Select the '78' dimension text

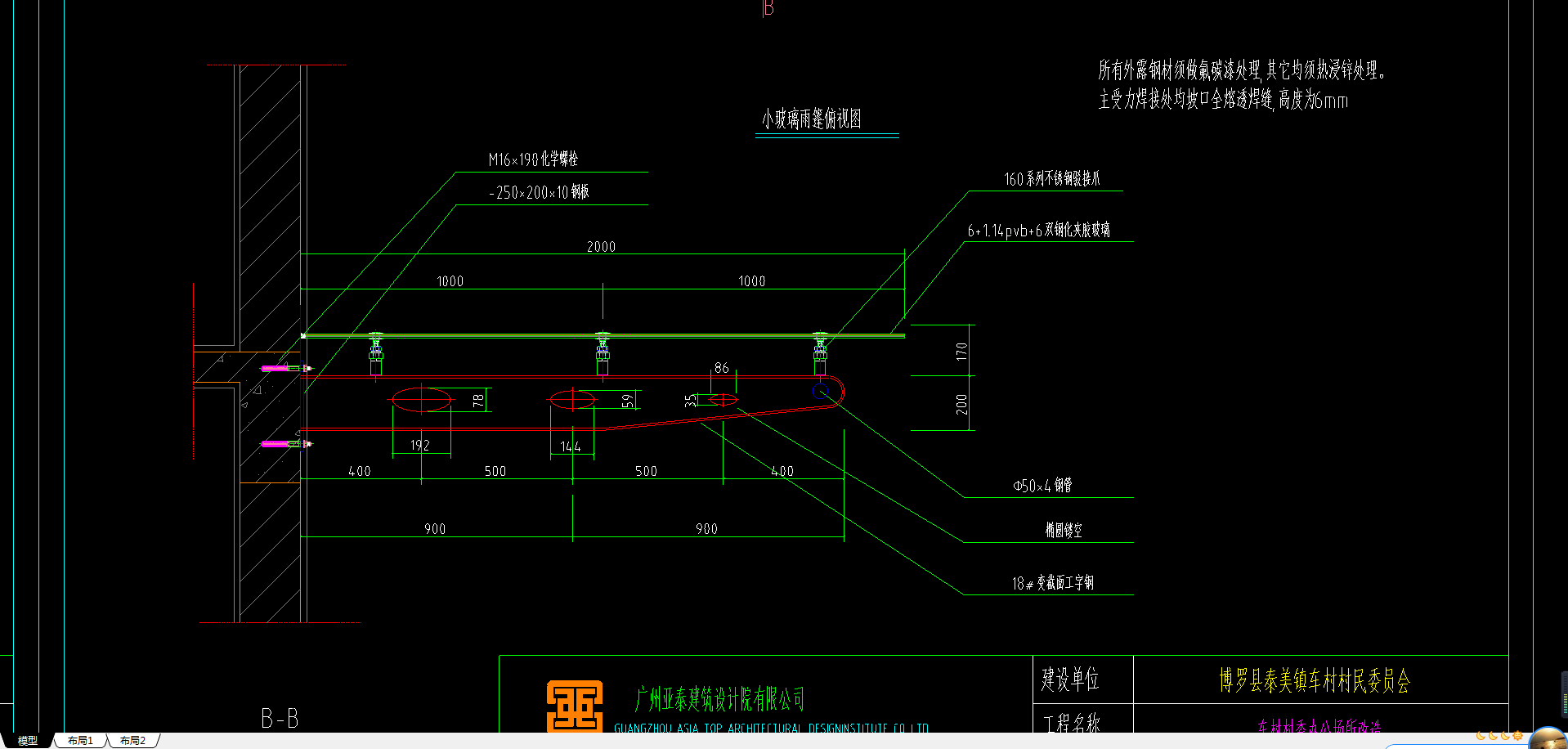tap(478, 401)
